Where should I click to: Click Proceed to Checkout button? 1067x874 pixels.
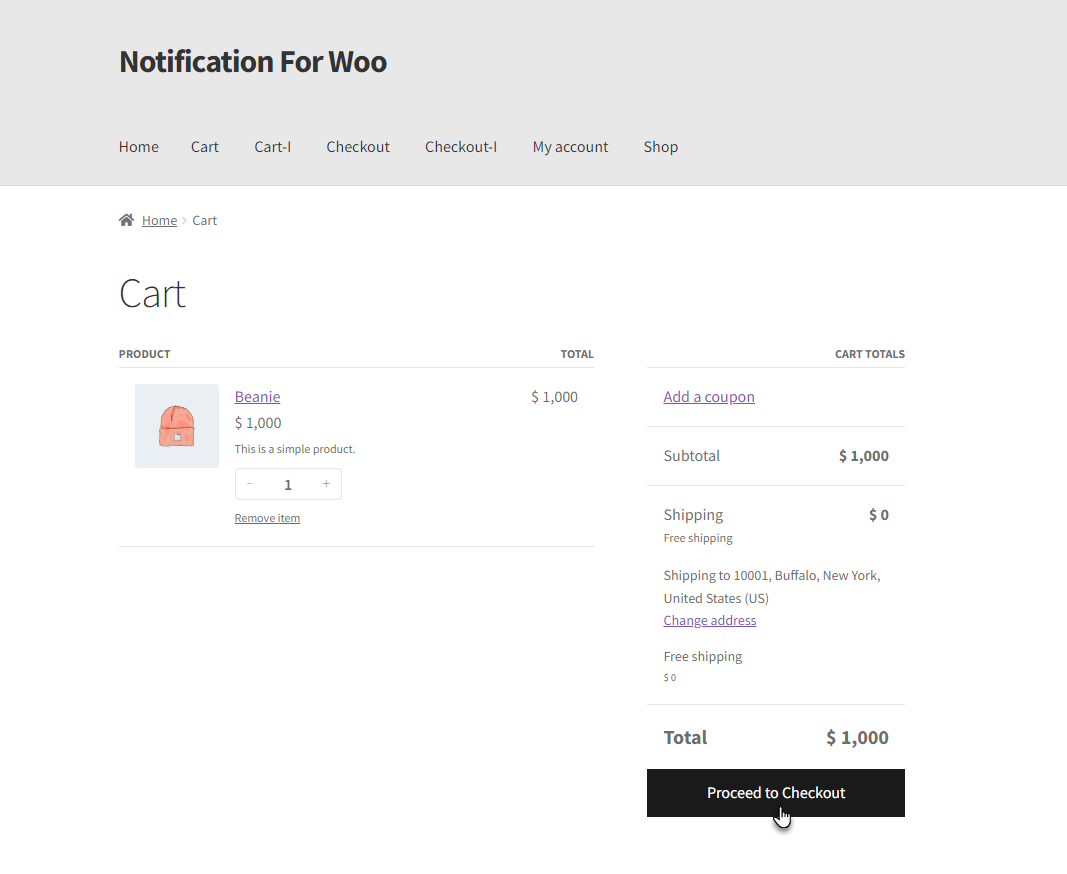click(776, 793)
